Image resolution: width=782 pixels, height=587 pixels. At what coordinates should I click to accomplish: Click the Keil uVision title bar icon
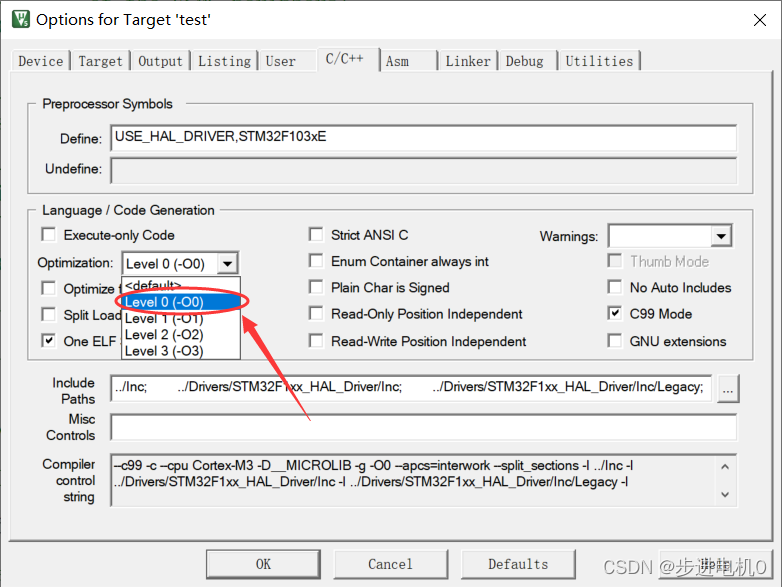pyautogui.click(x=20, y=19)
